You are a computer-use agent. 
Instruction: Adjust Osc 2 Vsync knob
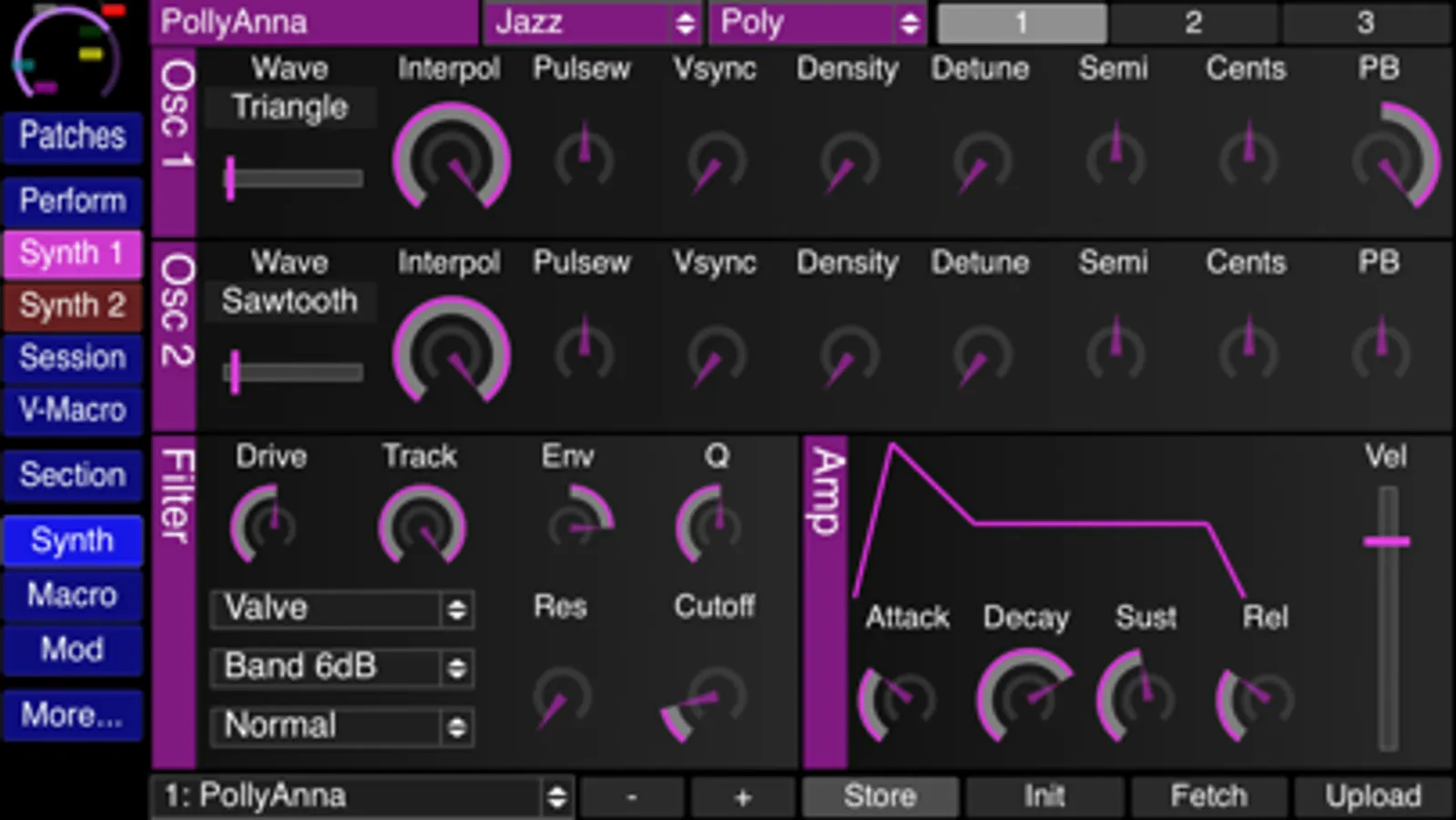(717, 356)
